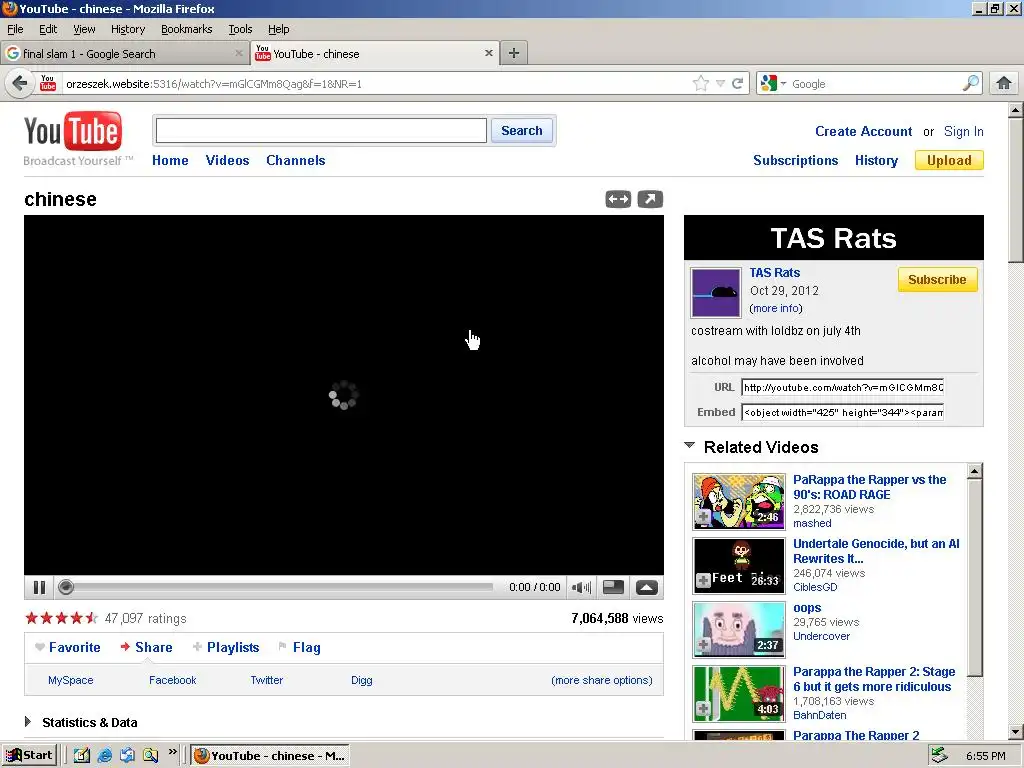
Task: Click the search magnifier in Google box
Action: click(x=970, y=84)
